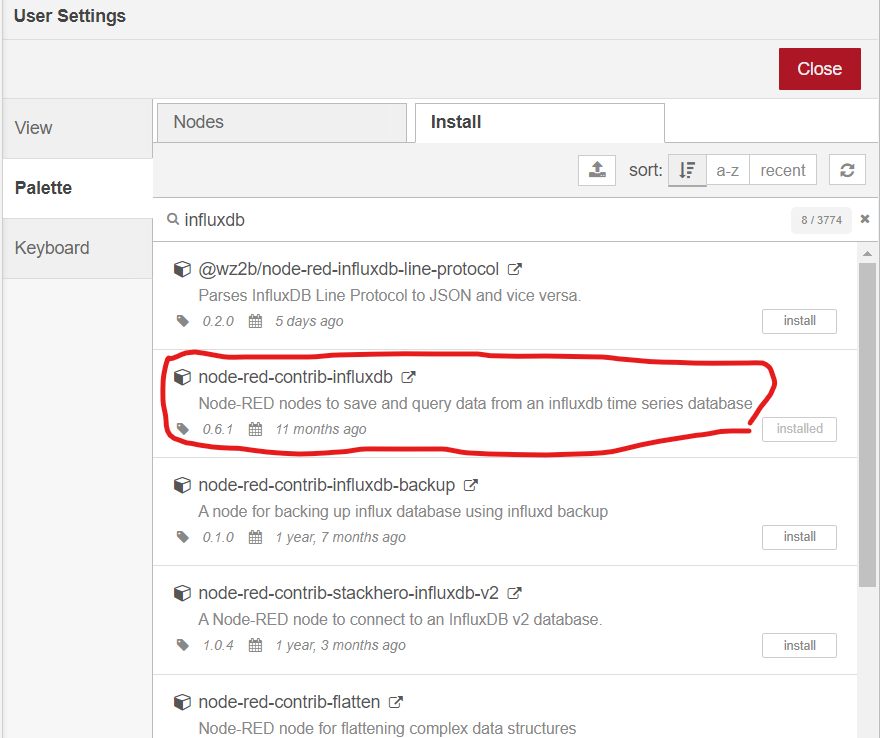
Task: Install node-red-contrib-influxdb-backup
Action: point(799,537)
